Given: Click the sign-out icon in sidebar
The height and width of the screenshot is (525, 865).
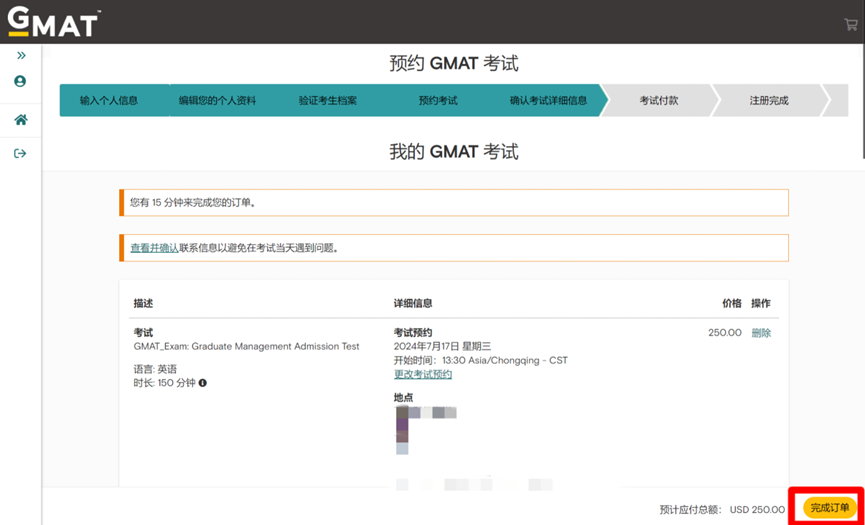Looking at the screenshot, I should [x=20, y=153].
